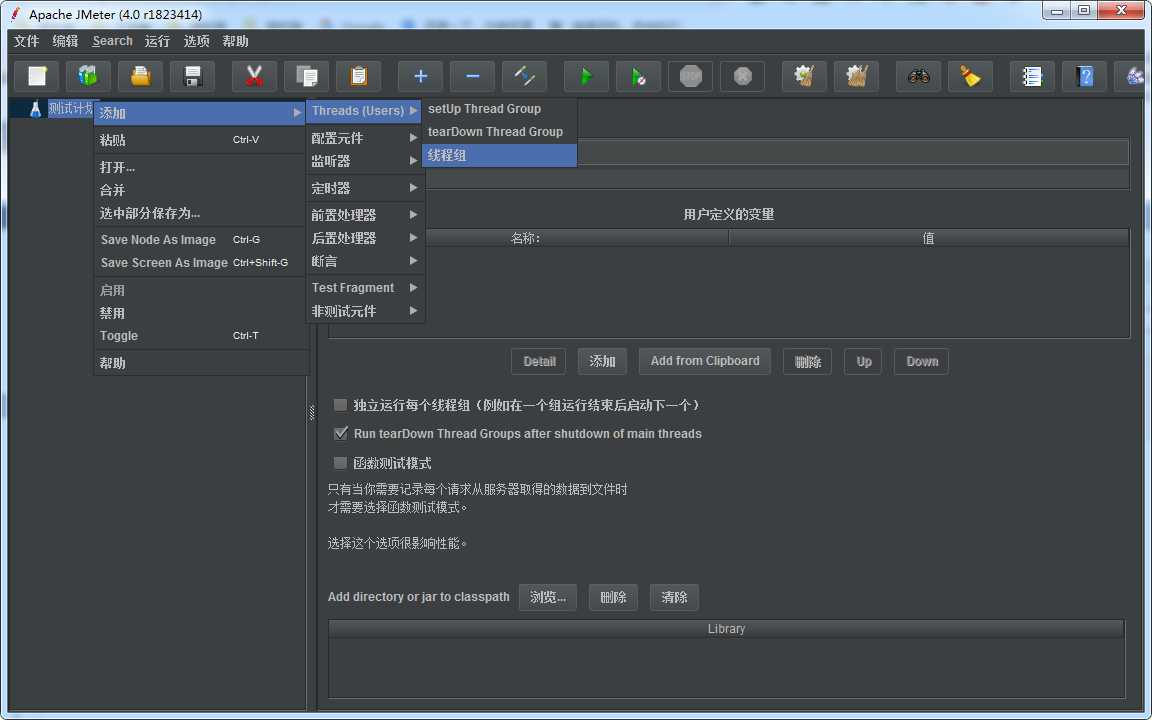The image size is (1152, 720).
Task: Expand the 后置处理器 submenu
Action: pyautogui.click(x=364, y=238)
